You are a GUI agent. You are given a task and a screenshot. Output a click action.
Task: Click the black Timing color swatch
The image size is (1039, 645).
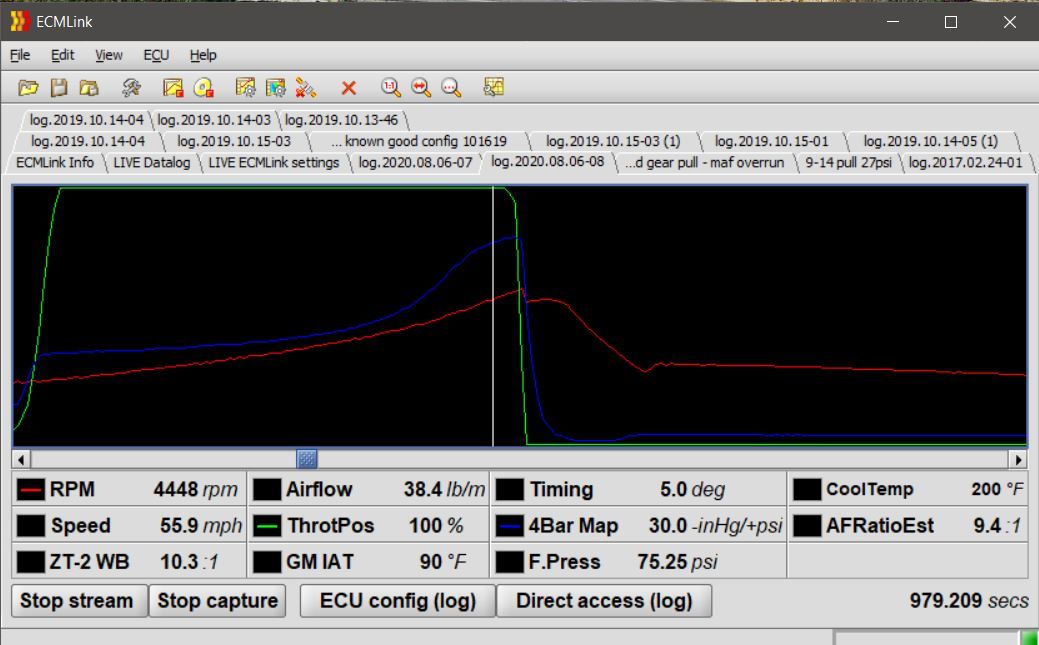coord(510,490)
